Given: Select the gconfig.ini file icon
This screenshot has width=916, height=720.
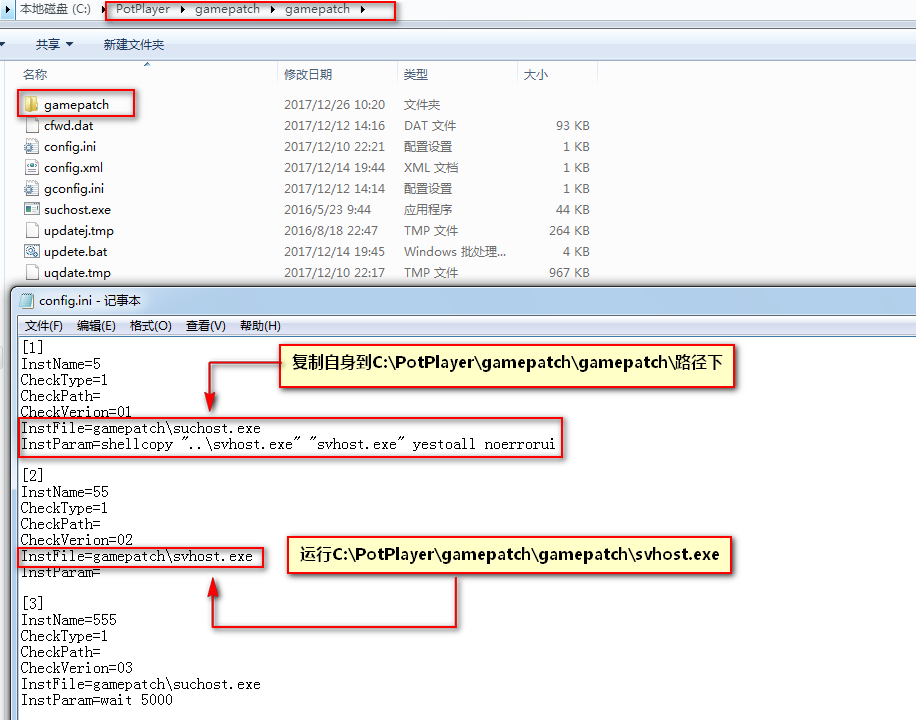Looking at the screenshot, I should (31, 189).
